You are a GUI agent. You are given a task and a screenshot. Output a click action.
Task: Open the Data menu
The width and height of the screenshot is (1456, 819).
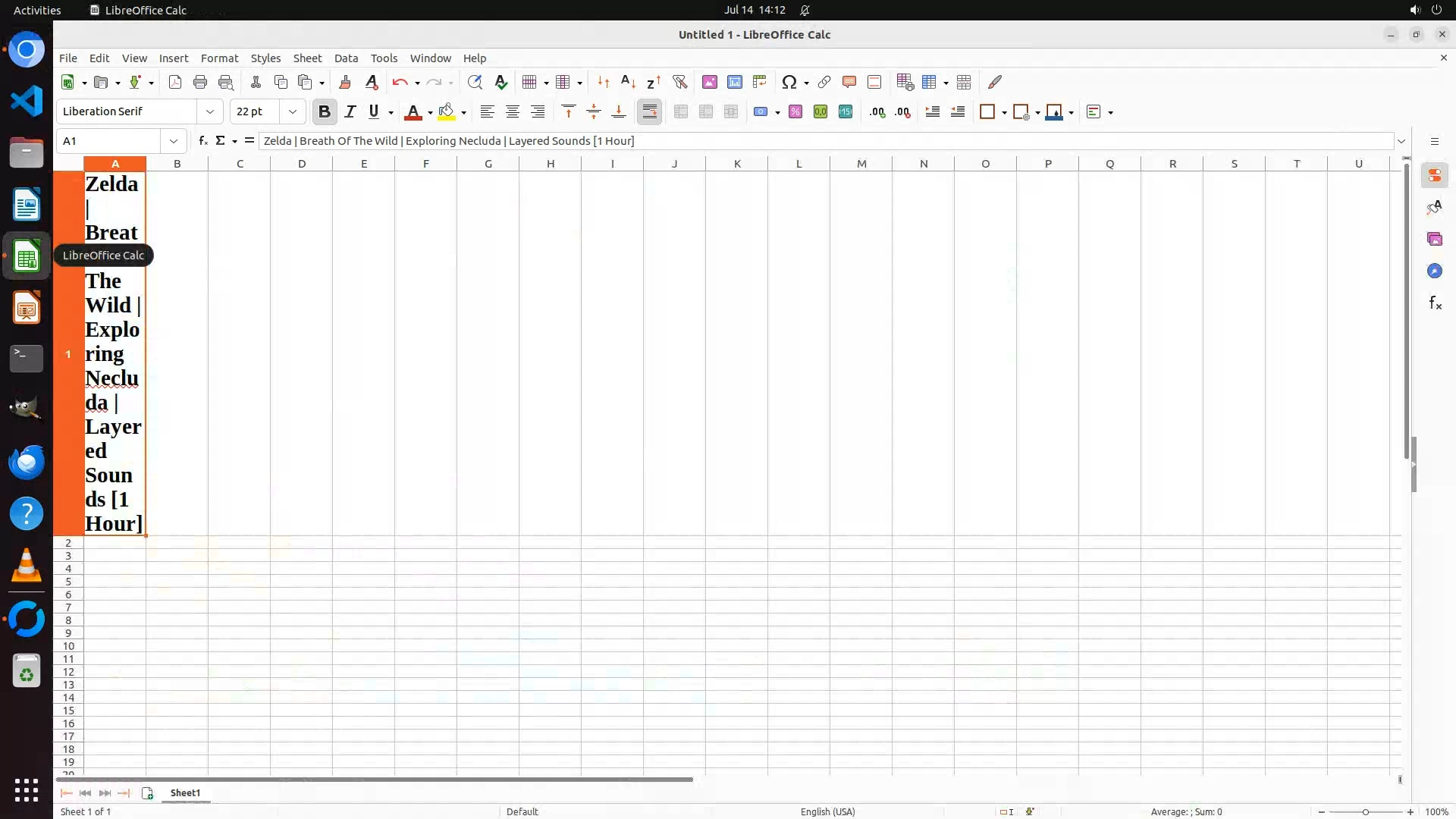[346, 58]
